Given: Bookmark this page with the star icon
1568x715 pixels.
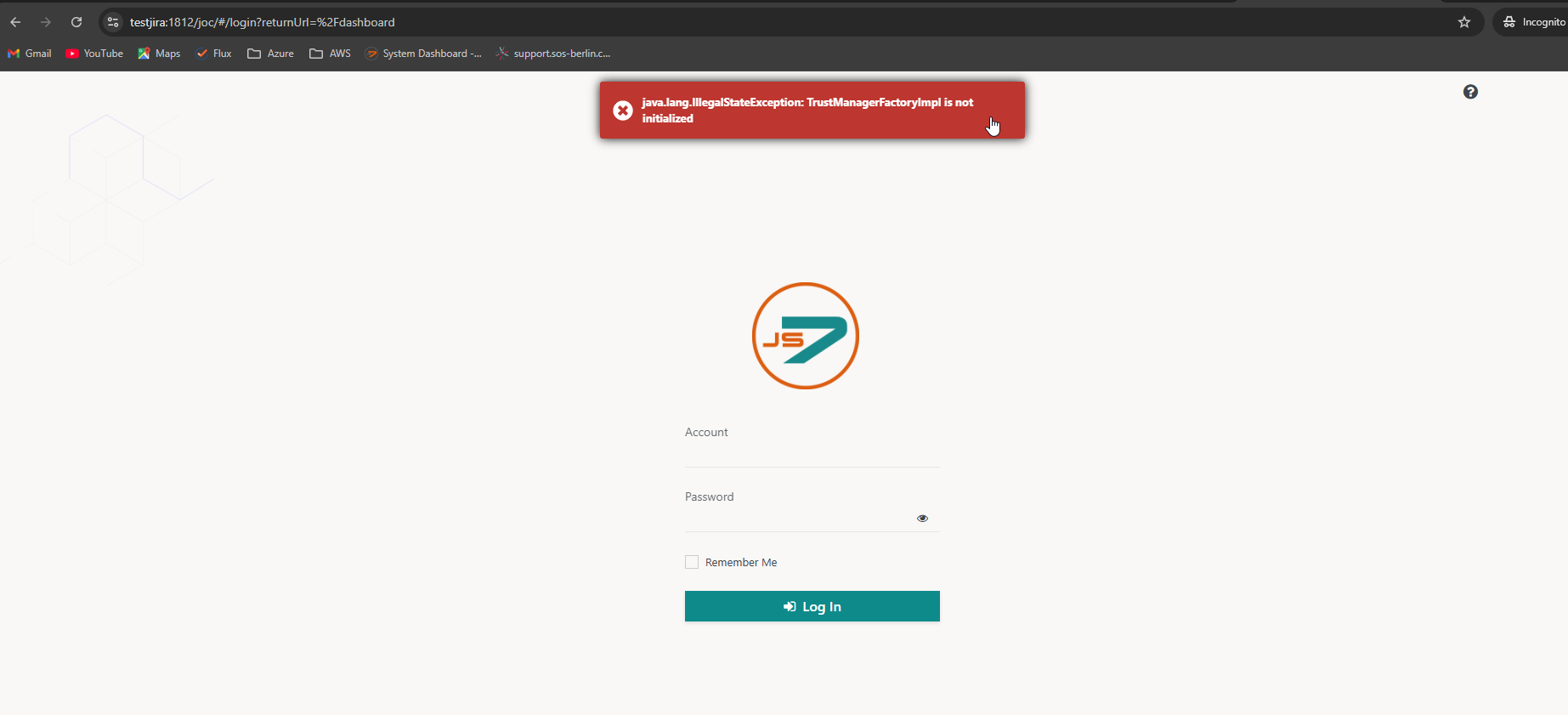Looking at the screenshot, I should click(1463, 22).
